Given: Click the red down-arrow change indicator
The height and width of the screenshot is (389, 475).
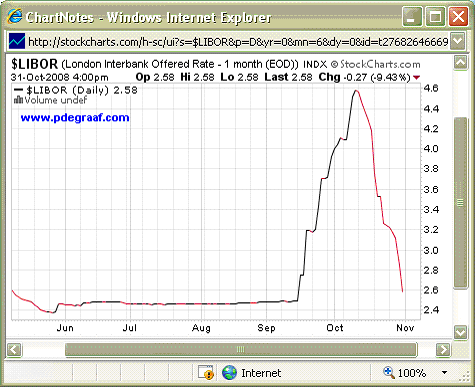Looking at the screenshot, I should (416, 78).
